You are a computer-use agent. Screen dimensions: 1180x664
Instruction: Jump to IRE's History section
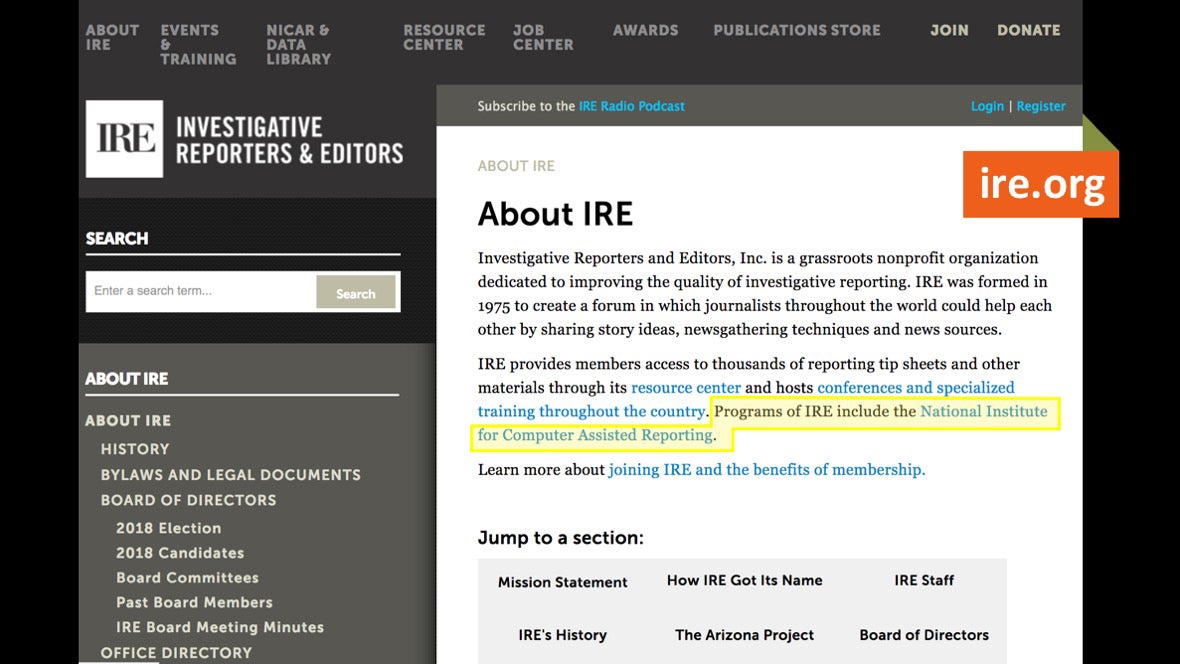pyautogui.click(x=562, y=635)
